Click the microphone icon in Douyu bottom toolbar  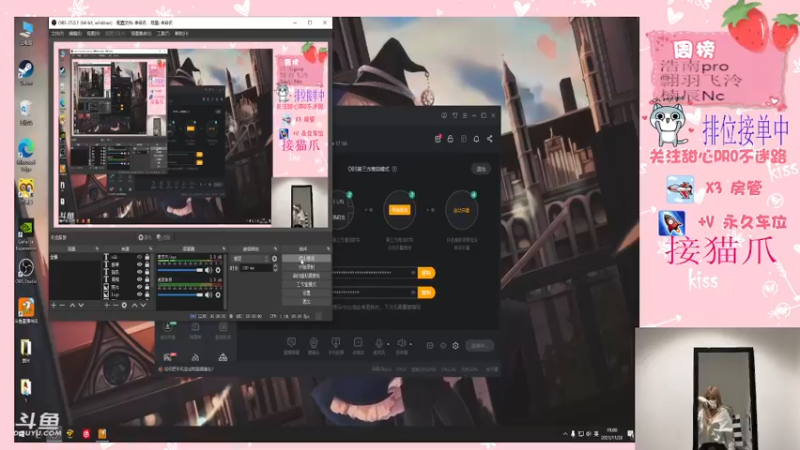379,342
